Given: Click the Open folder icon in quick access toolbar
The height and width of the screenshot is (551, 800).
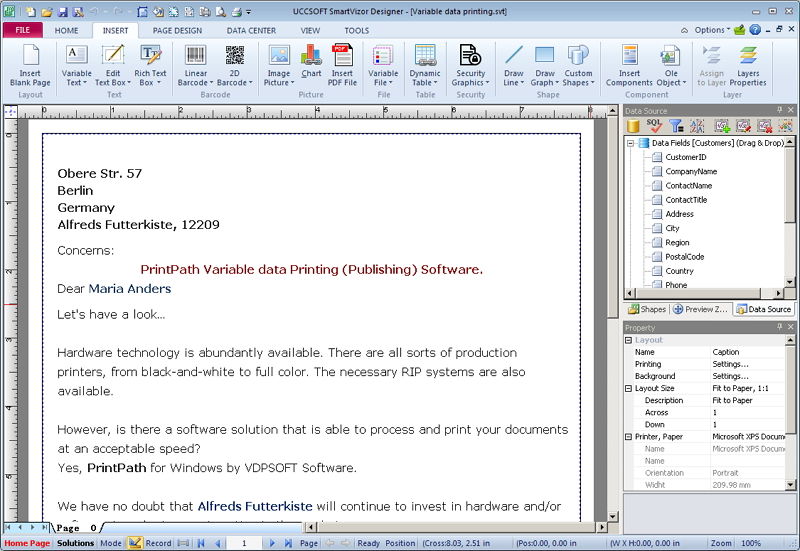Looking at the screenshot, I should point(47,11).
